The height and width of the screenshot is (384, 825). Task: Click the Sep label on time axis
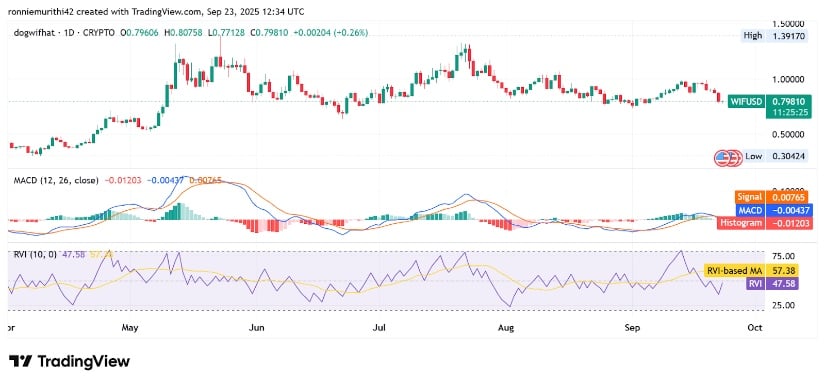pos(632,328)
